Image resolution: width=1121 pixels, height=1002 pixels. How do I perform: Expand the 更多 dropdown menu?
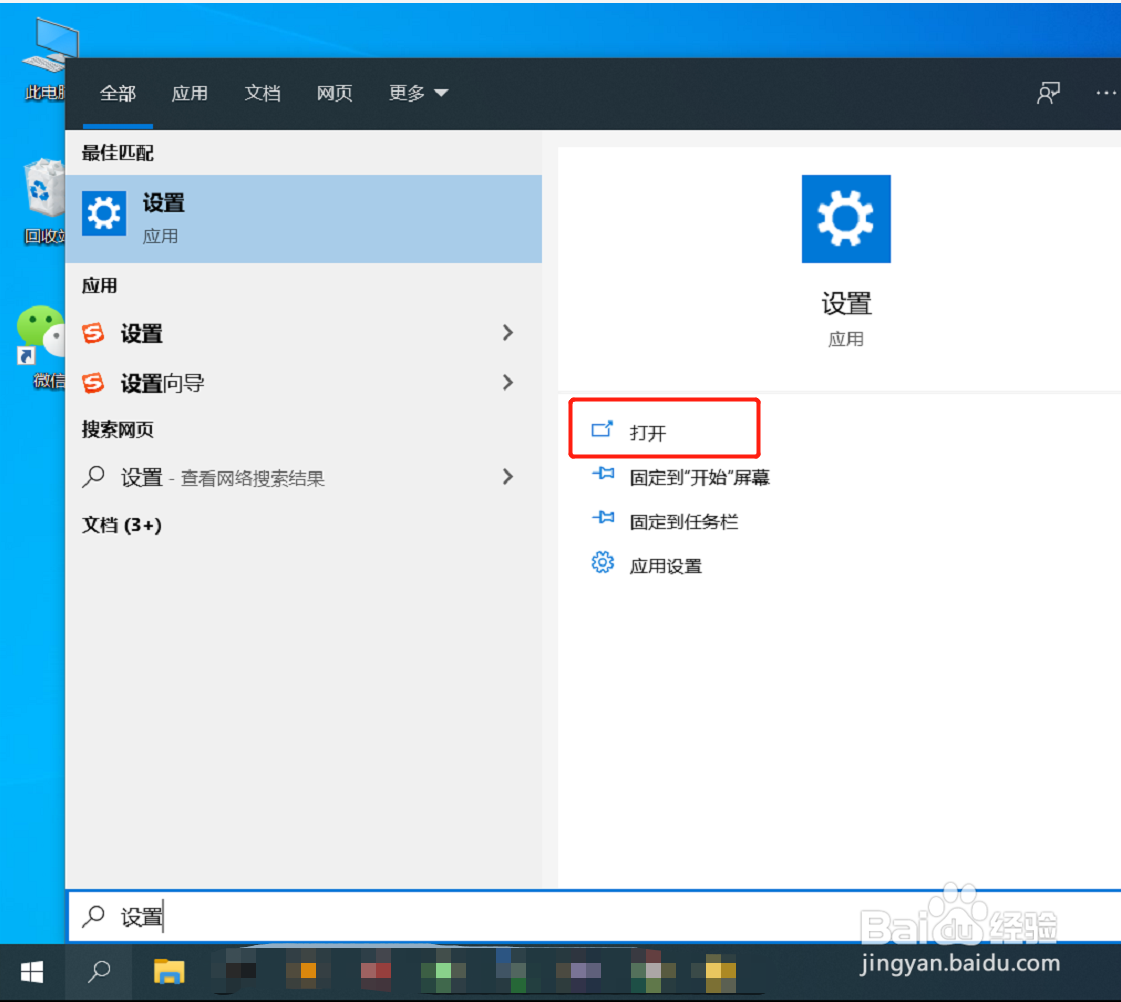417,92
